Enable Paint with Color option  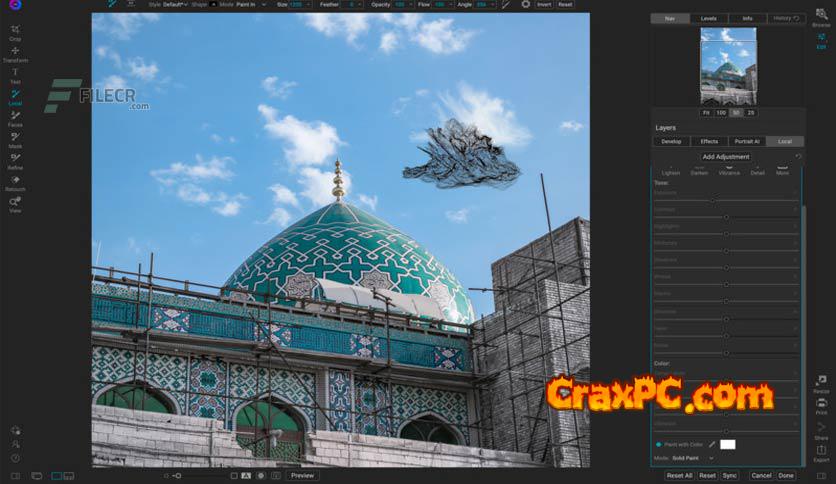click(659, 444)
